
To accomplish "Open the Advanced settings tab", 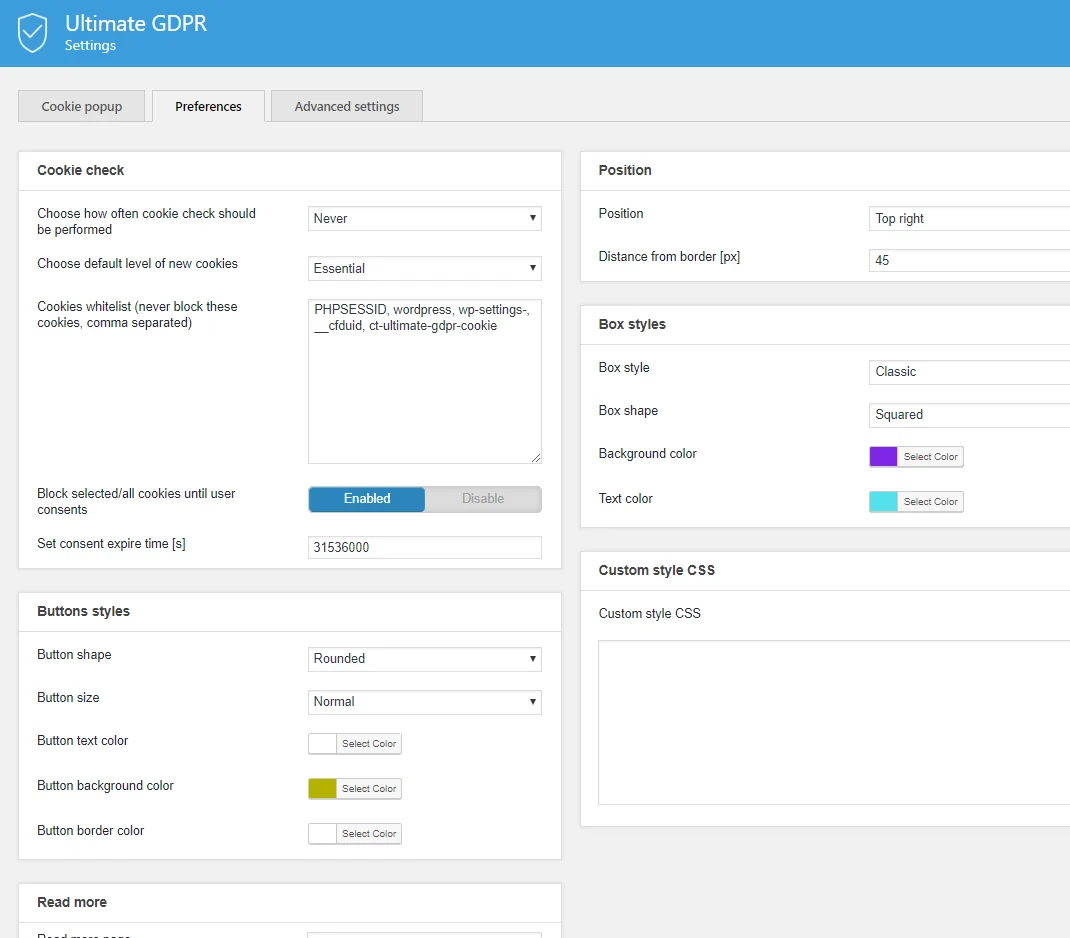I will point(346,106).
